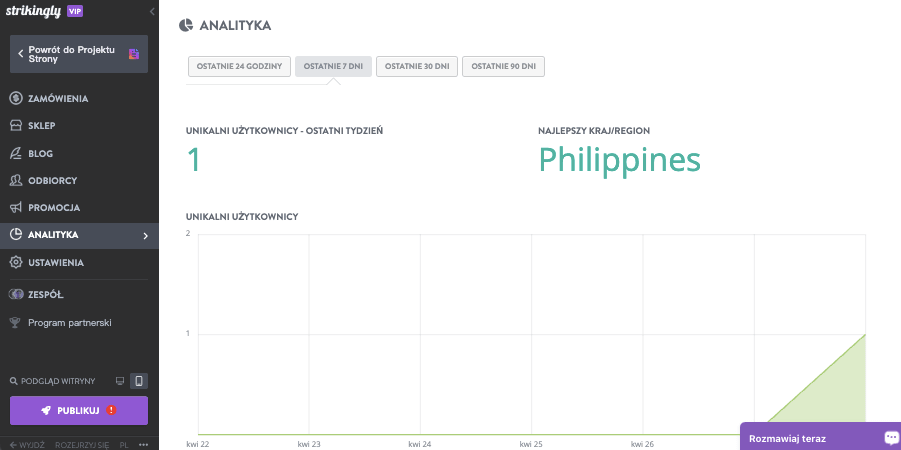Click Rozejrzyj się link

pos(82,445)
